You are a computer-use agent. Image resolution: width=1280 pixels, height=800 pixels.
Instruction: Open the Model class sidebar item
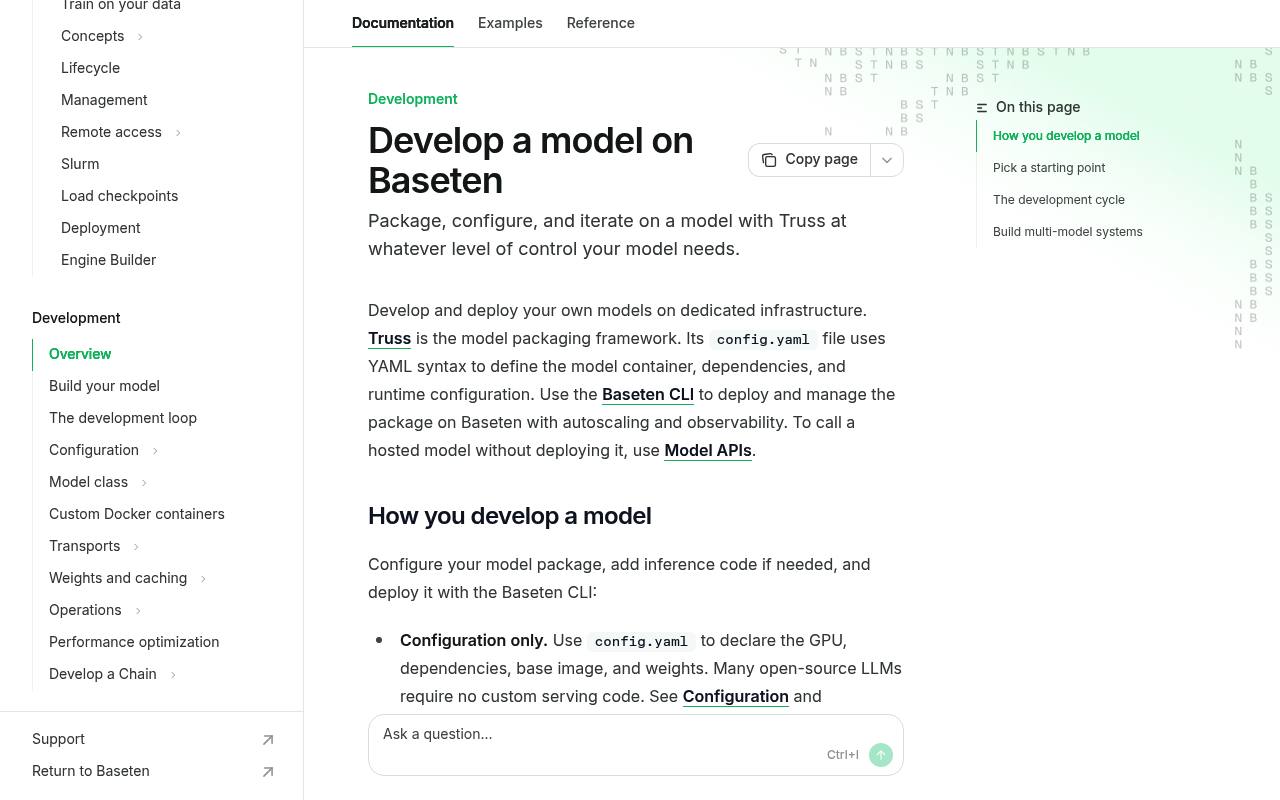coord(88,482)
